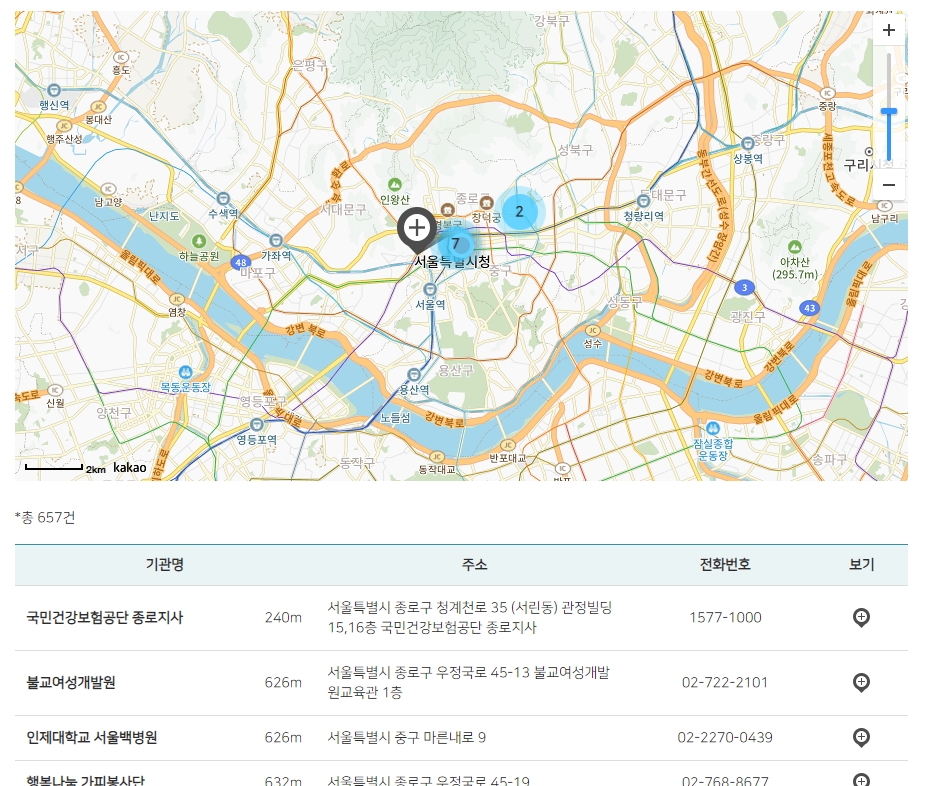This screenshot has height=786, width=927.
Task: Click the map zoom out minus icon
Action: pyautogui.click(x=888, y=185)
